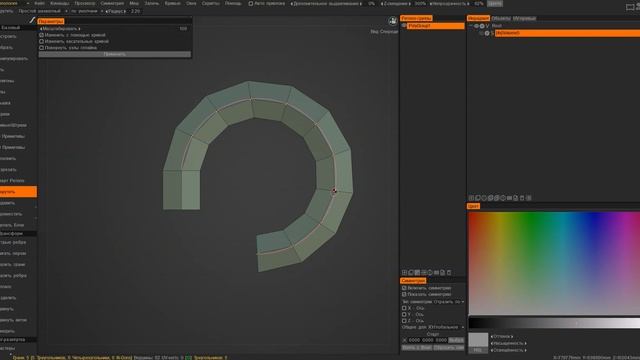Switch to the Объекты tab
This screenshot has height=360, width=640.
[501, 18]
